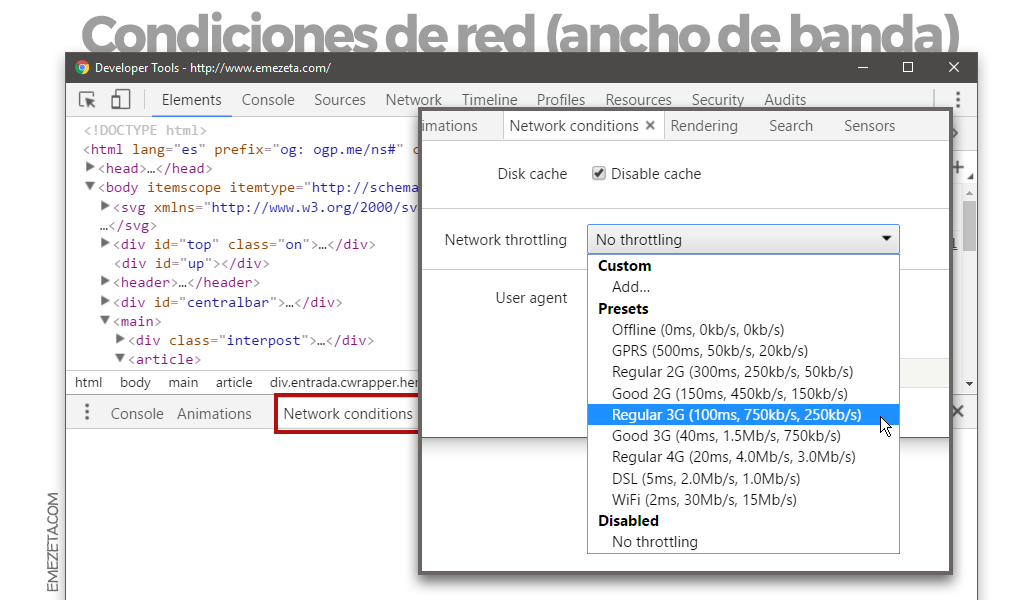Click body in the breadcrumb bar
The image size is (1024, 600).
135,383
